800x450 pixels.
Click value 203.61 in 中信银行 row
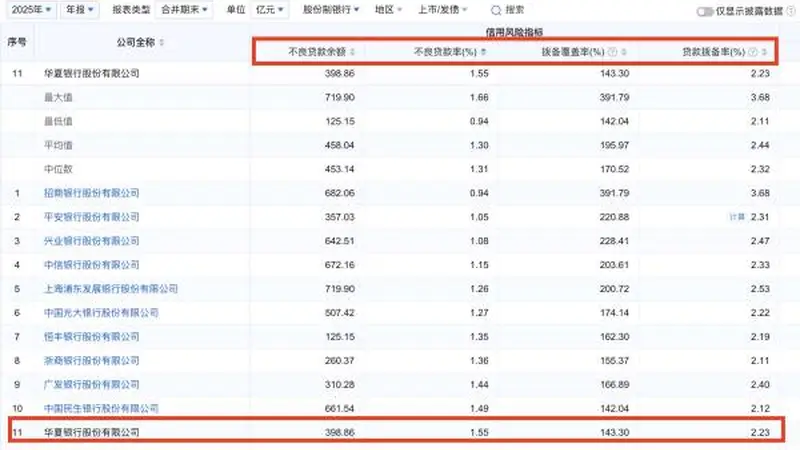click(x=614, y=265)
